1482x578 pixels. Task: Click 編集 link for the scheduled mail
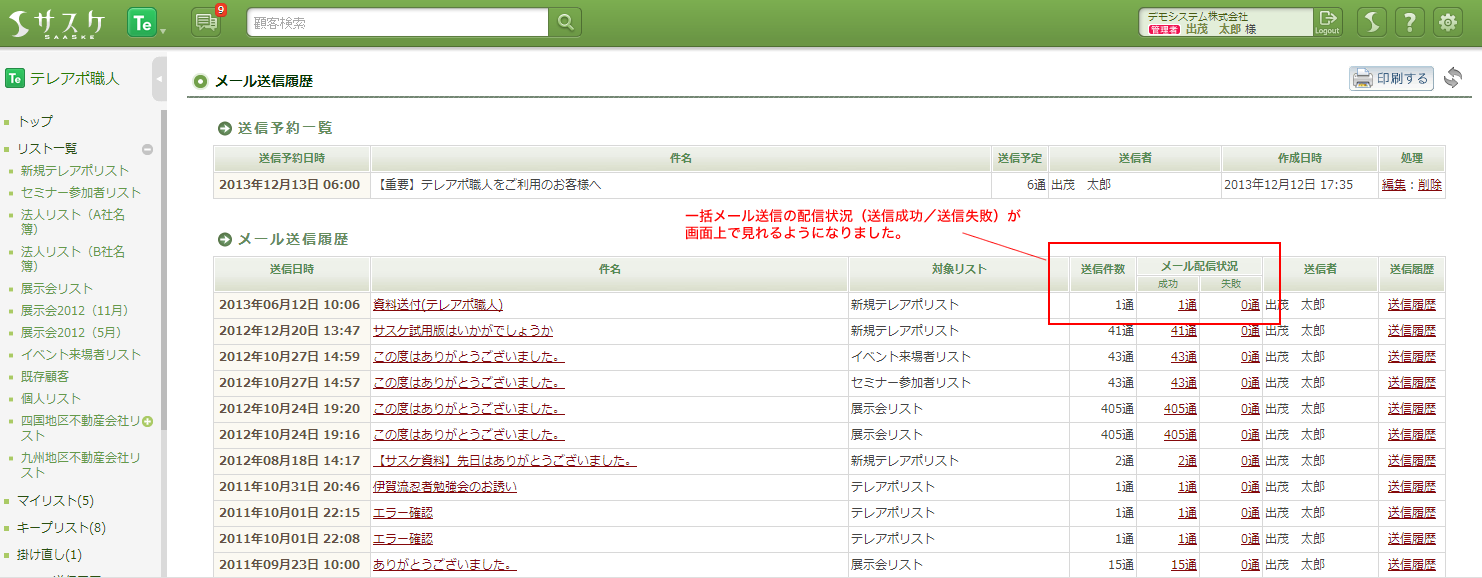[1393, 185]
